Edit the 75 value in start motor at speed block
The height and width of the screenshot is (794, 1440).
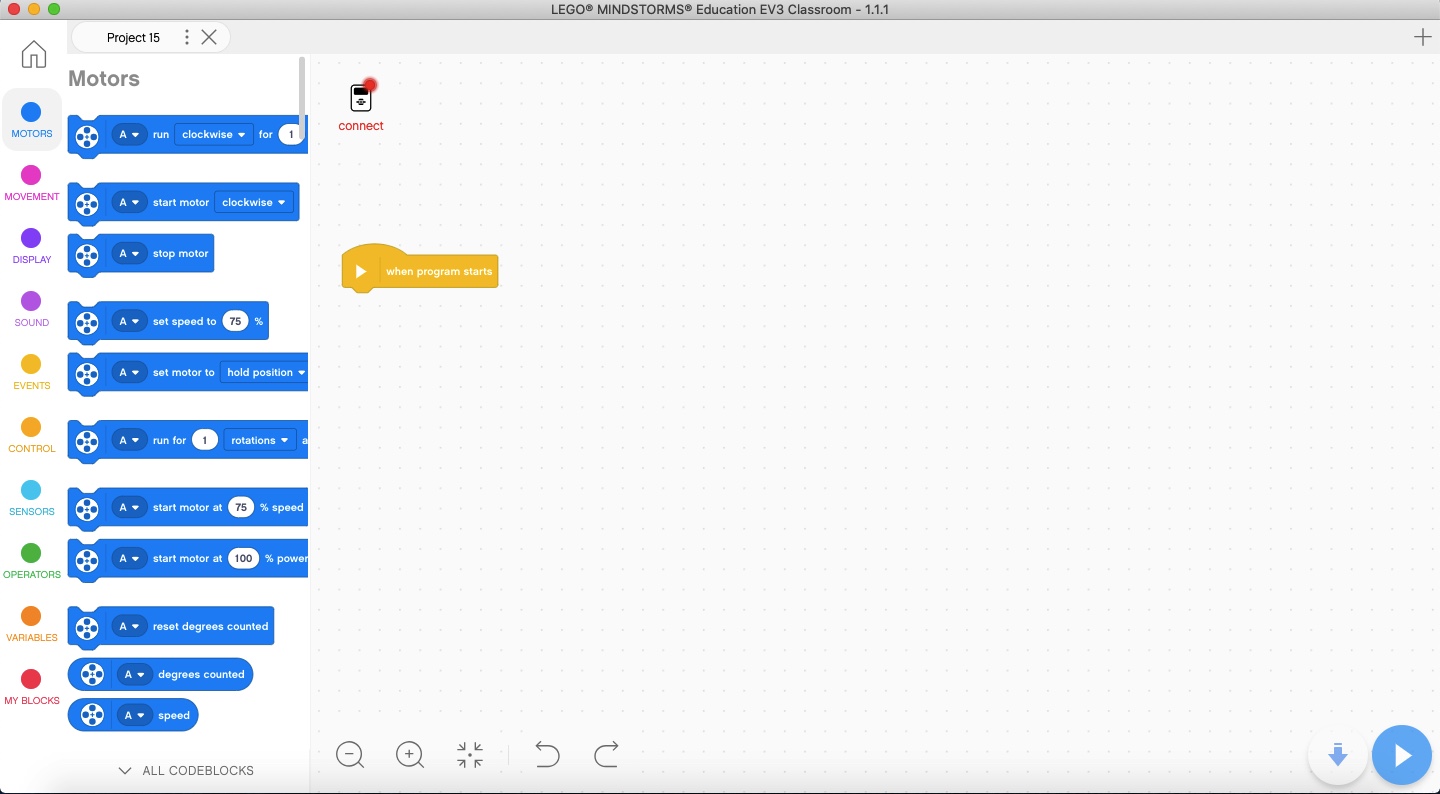pos(241,508)
